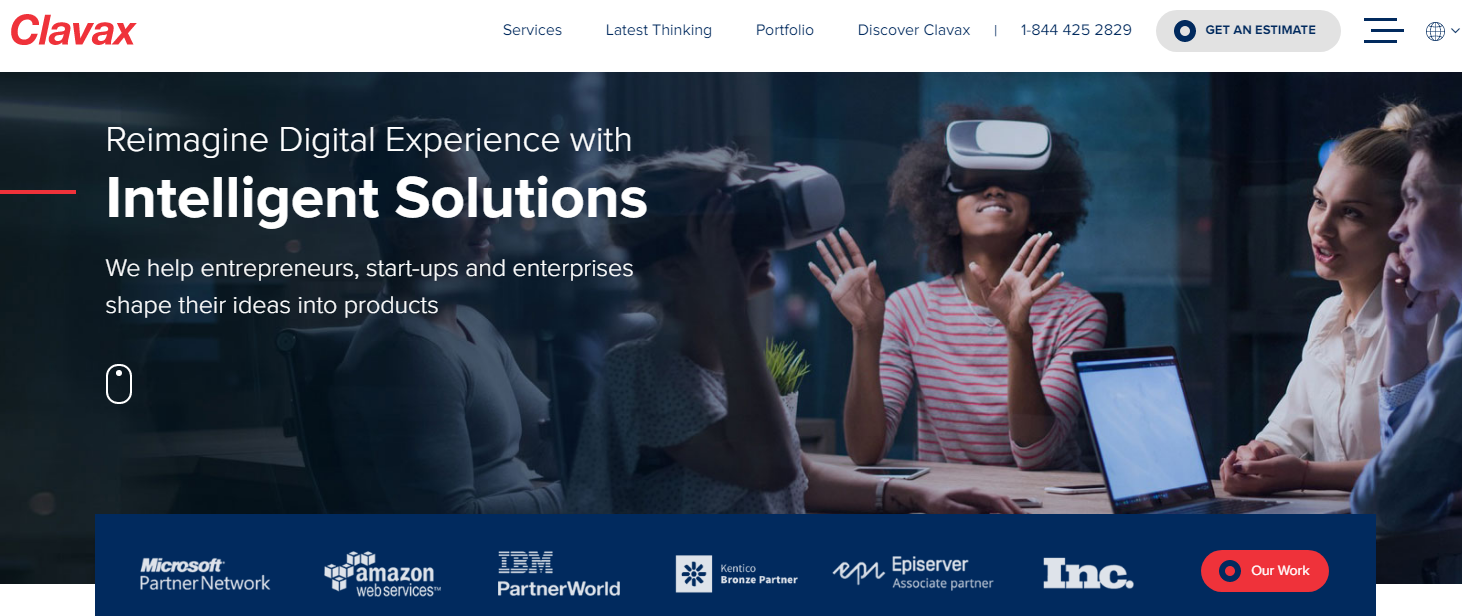
Task: Click the IBM PartnerWorld logo
Action: [559, 574]
